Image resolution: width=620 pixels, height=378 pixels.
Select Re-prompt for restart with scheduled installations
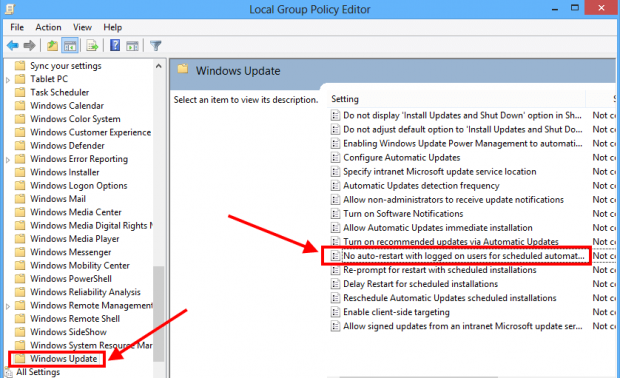[x=440, y=270]
